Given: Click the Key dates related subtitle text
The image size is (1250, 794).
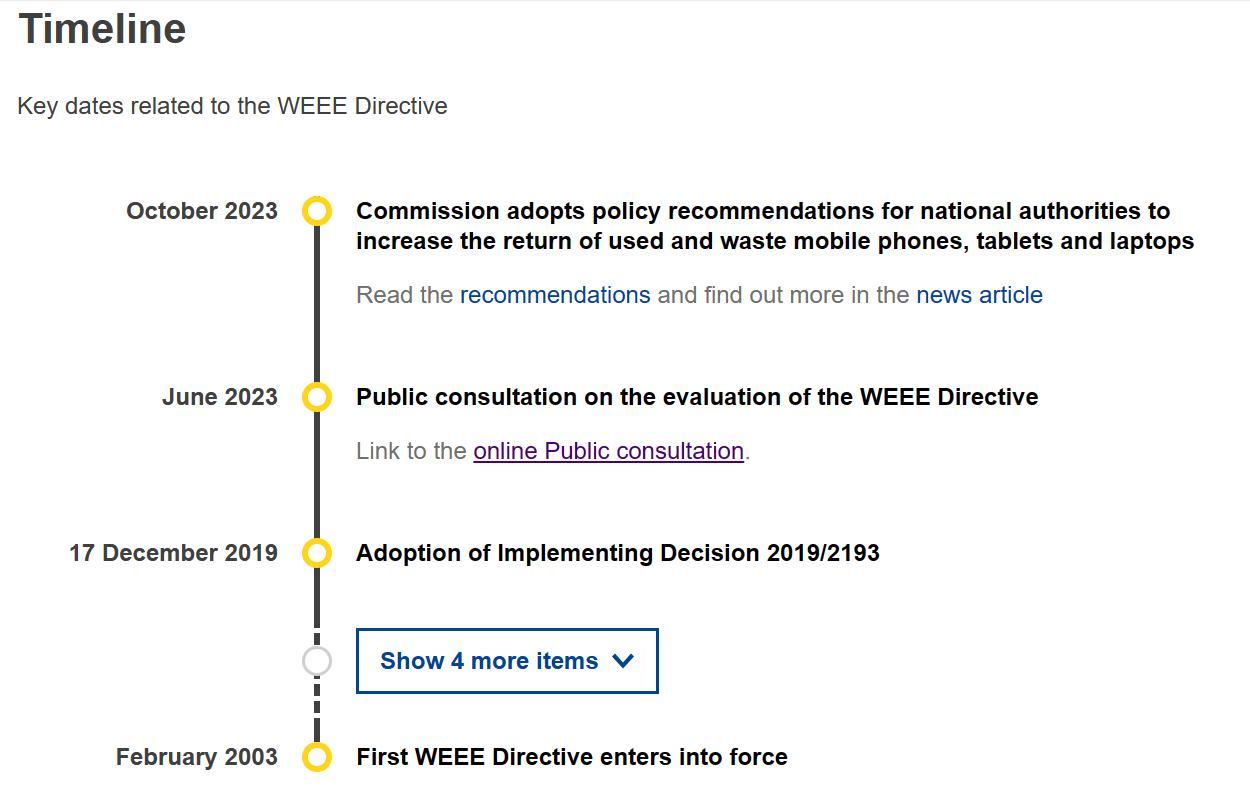Looking at the screenshot, I should tap(232, 106).
